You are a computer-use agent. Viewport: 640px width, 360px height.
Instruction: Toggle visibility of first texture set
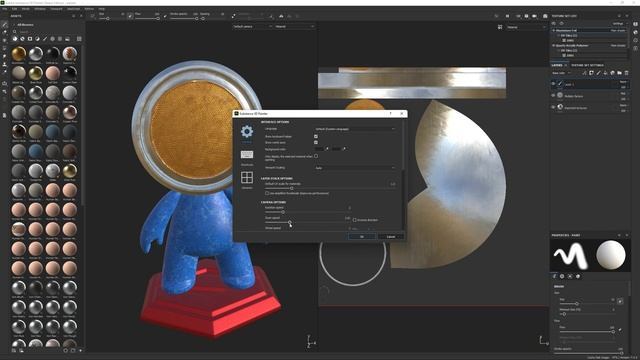coord(554,31)
